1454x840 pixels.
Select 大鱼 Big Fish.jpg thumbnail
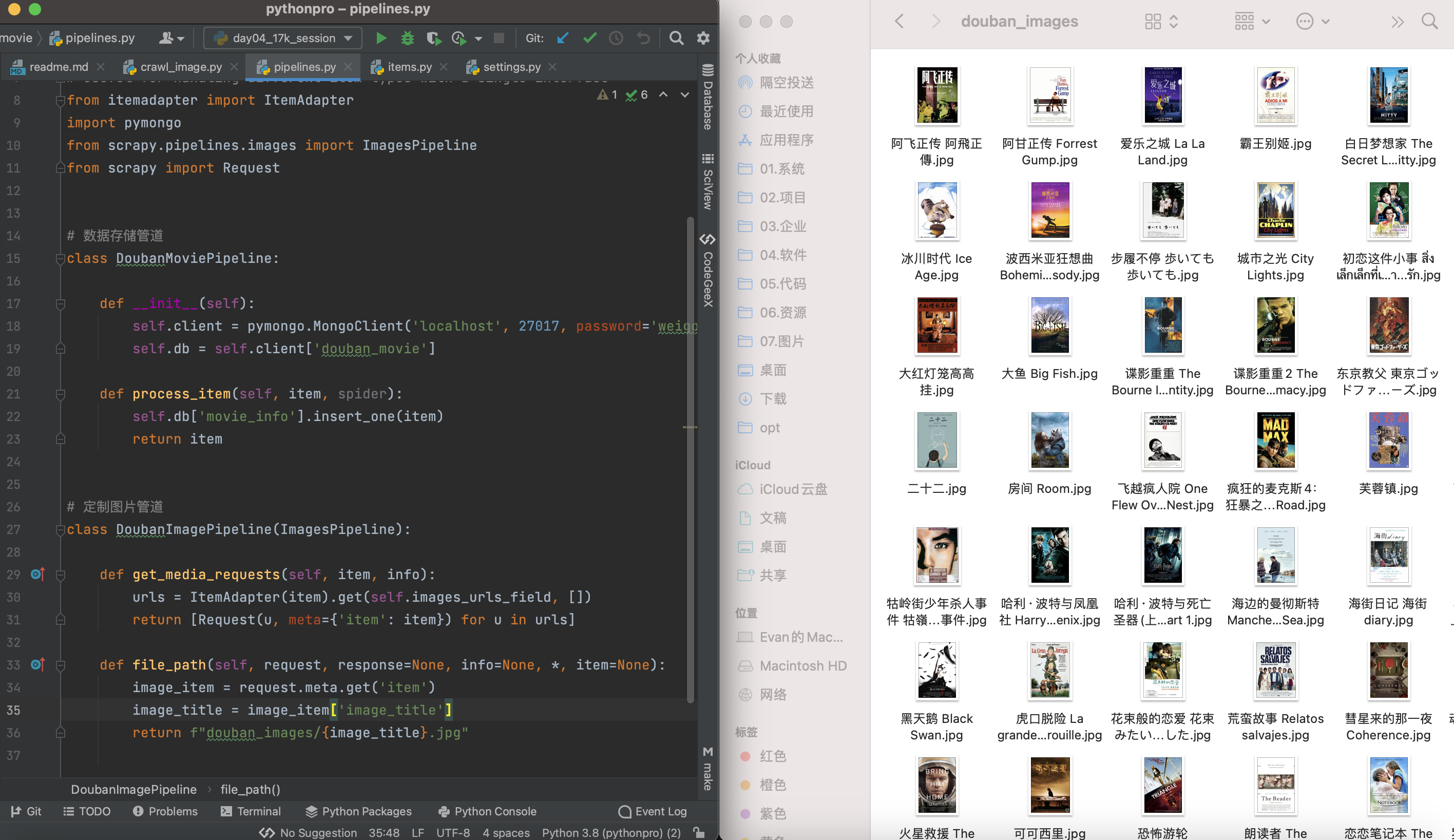(x=1050, y=326)
